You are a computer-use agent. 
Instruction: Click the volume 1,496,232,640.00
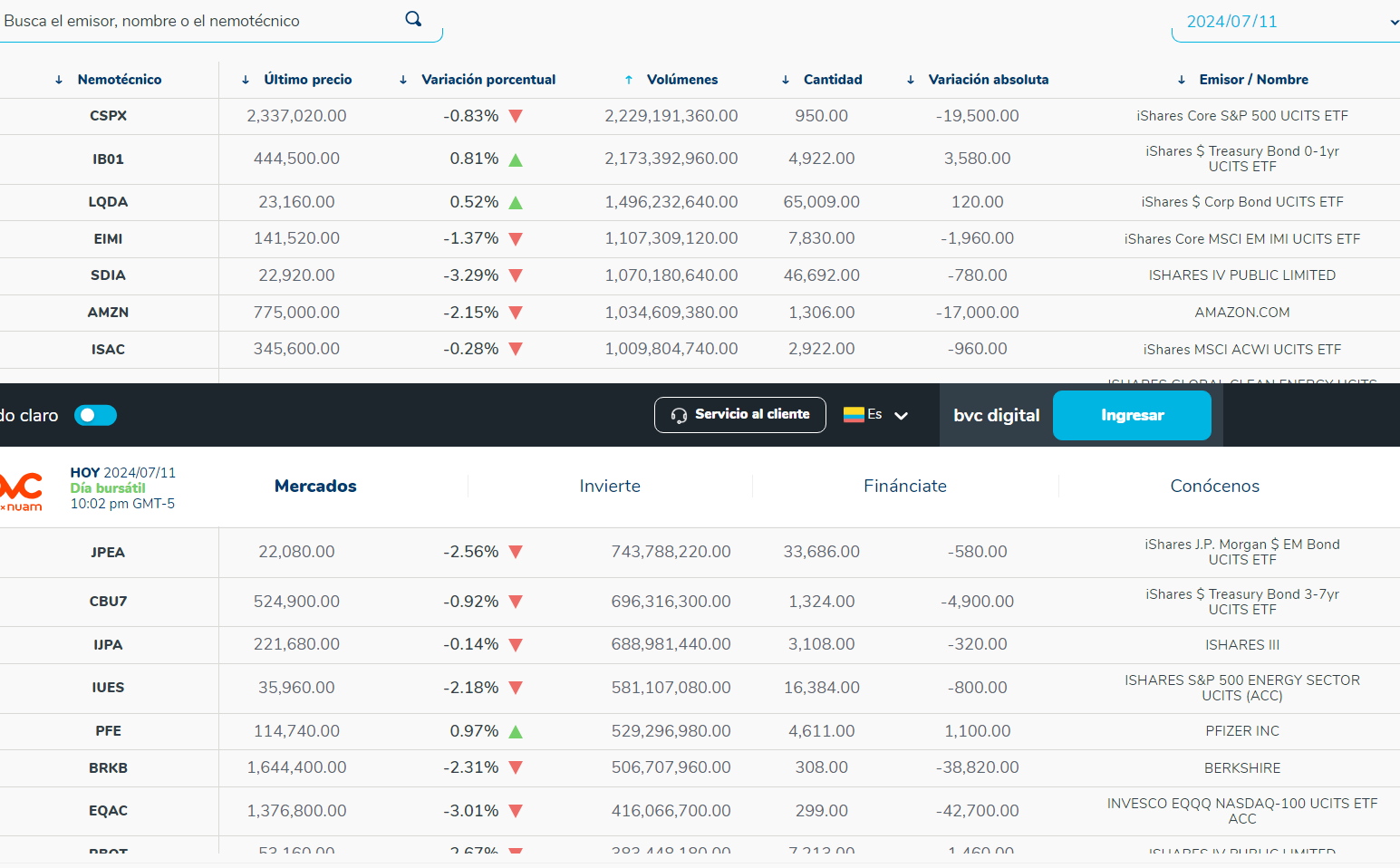click(671, 202)
